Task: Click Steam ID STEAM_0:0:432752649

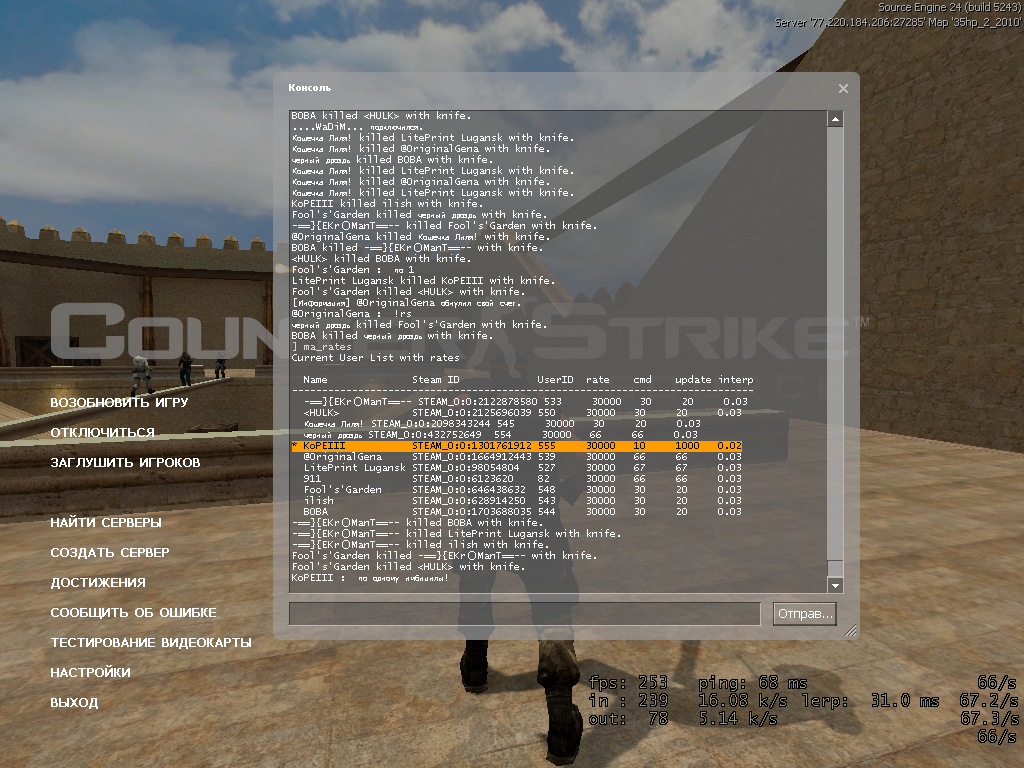Action: coord(424,435)
